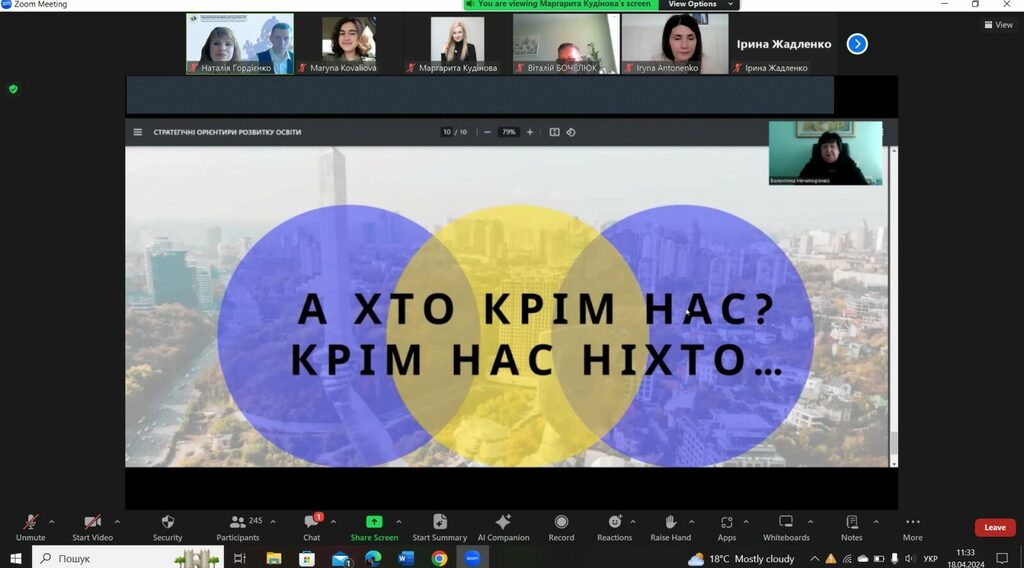Expand the View Options dropdown
Viewport: 1024px width, 568px height.
(x=698, y=4)
